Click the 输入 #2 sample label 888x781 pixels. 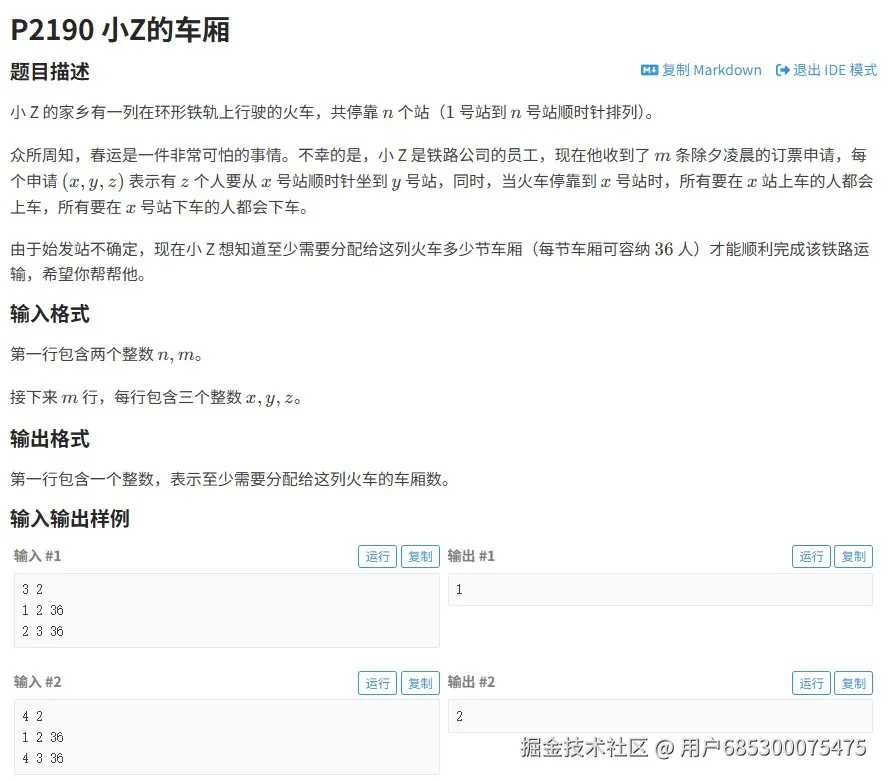37,683
